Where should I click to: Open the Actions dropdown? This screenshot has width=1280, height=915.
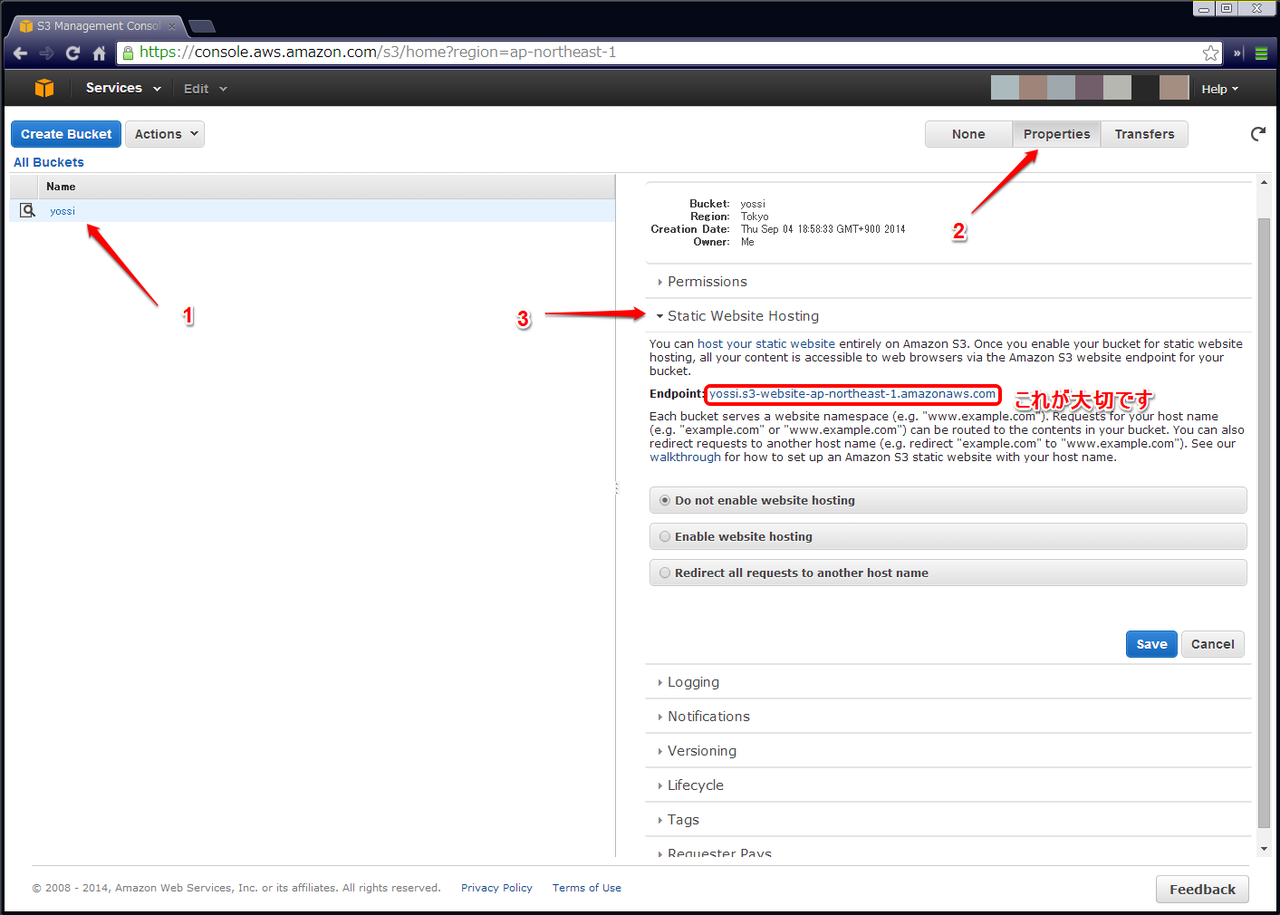coord(165,134)
